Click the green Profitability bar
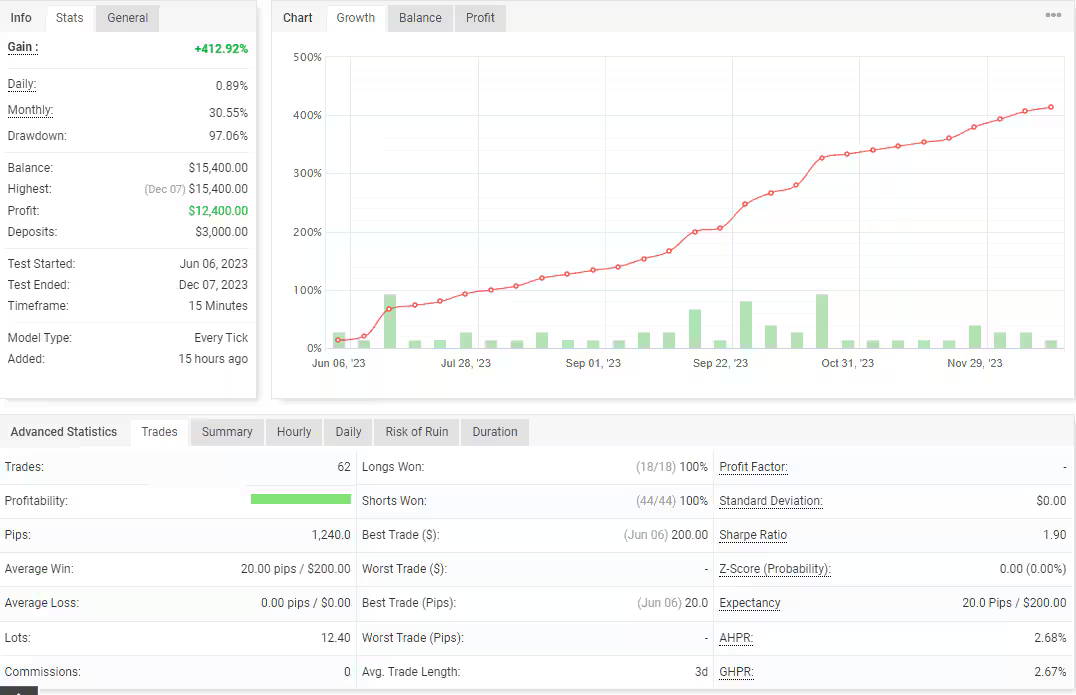 pos(301,499)
